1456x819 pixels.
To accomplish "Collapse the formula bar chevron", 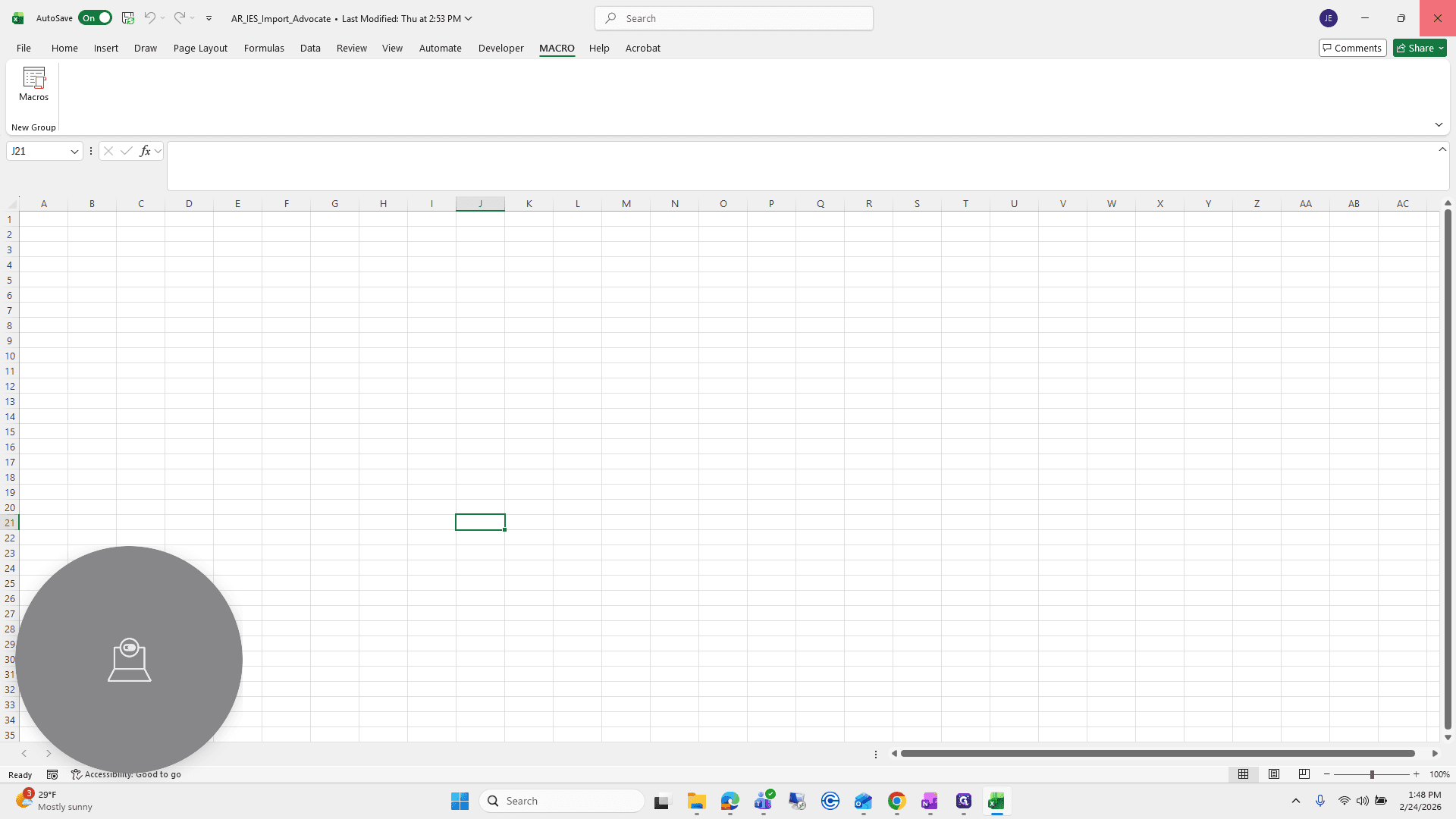I will point(1442,149).
